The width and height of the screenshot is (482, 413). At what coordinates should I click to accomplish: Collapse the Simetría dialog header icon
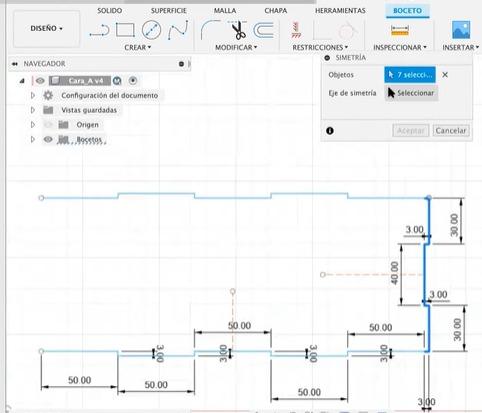pos(327,58)
